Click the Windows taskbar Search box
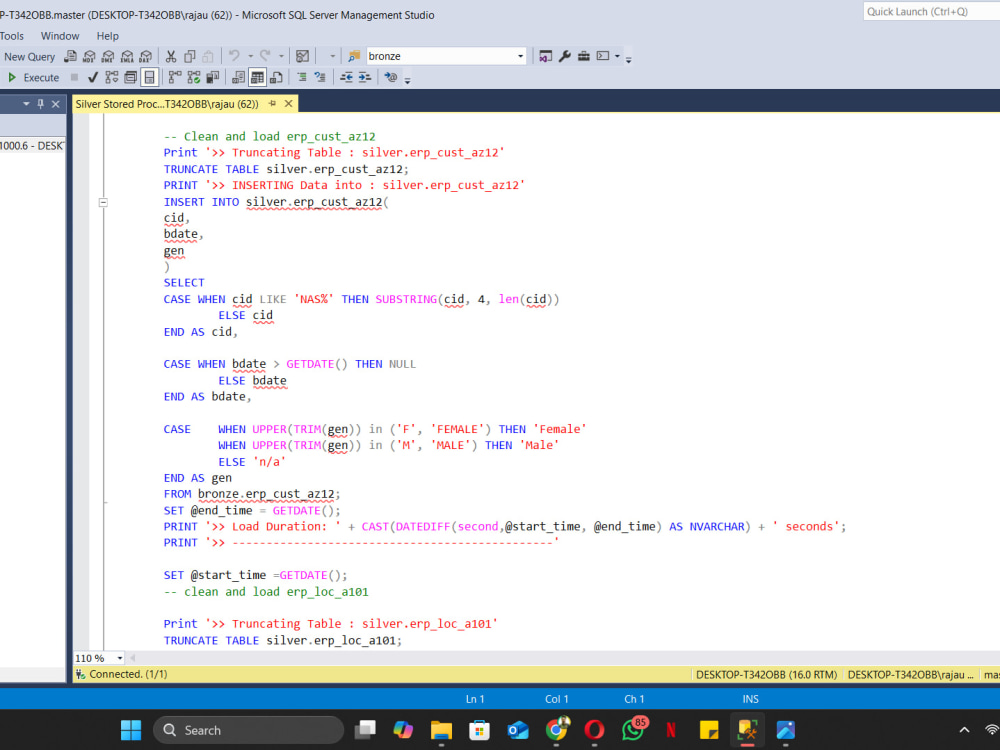 (248, 730)
